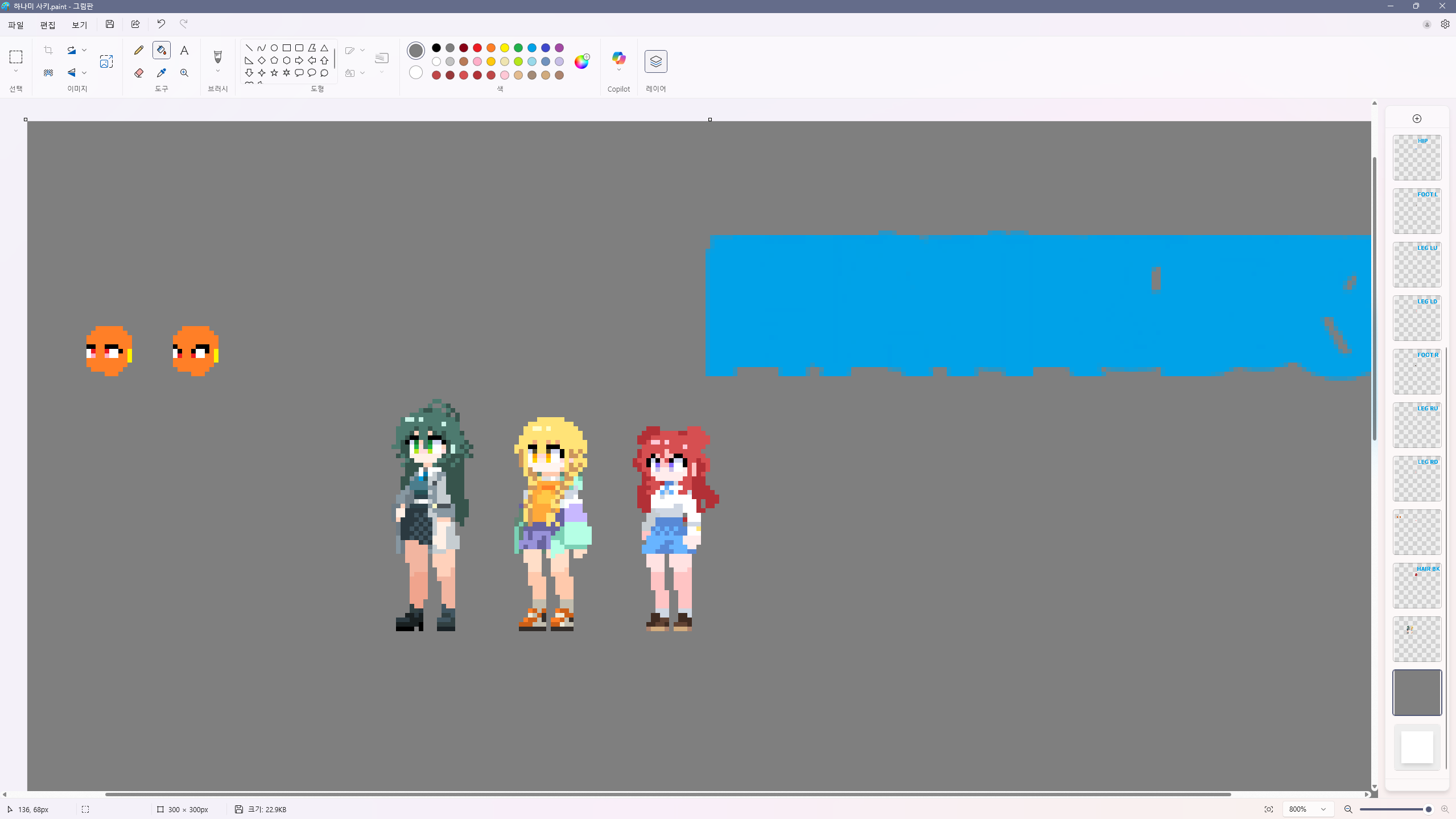Select the Pencil tool
The height and width of the screenshot is (819, 1456).
pyautogui.click(x=139, y=50)
